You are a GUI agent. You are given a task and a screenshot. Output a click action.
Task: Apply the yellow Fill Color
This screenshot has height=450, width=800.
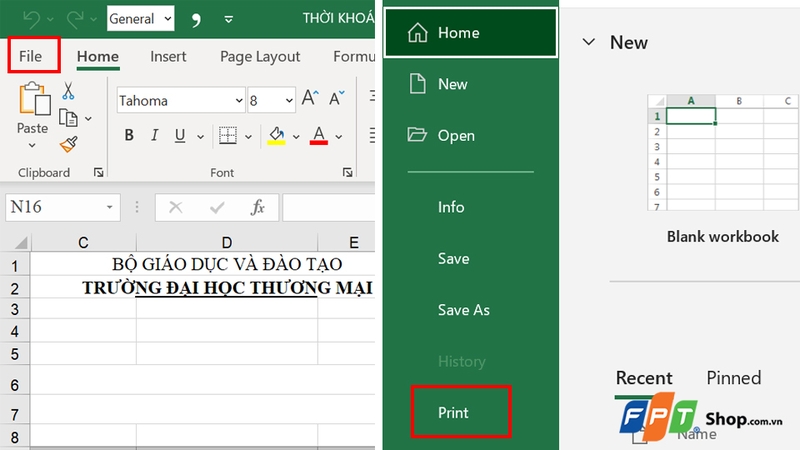(277, 136)
